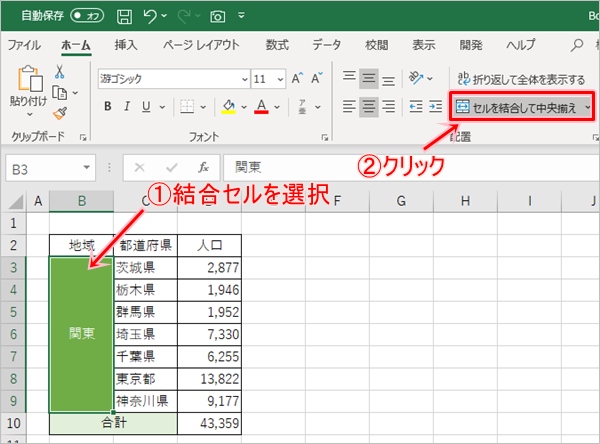Toggle Bold formatting
The width and height of the screenshot is (600, 444).
click(108, 106)
